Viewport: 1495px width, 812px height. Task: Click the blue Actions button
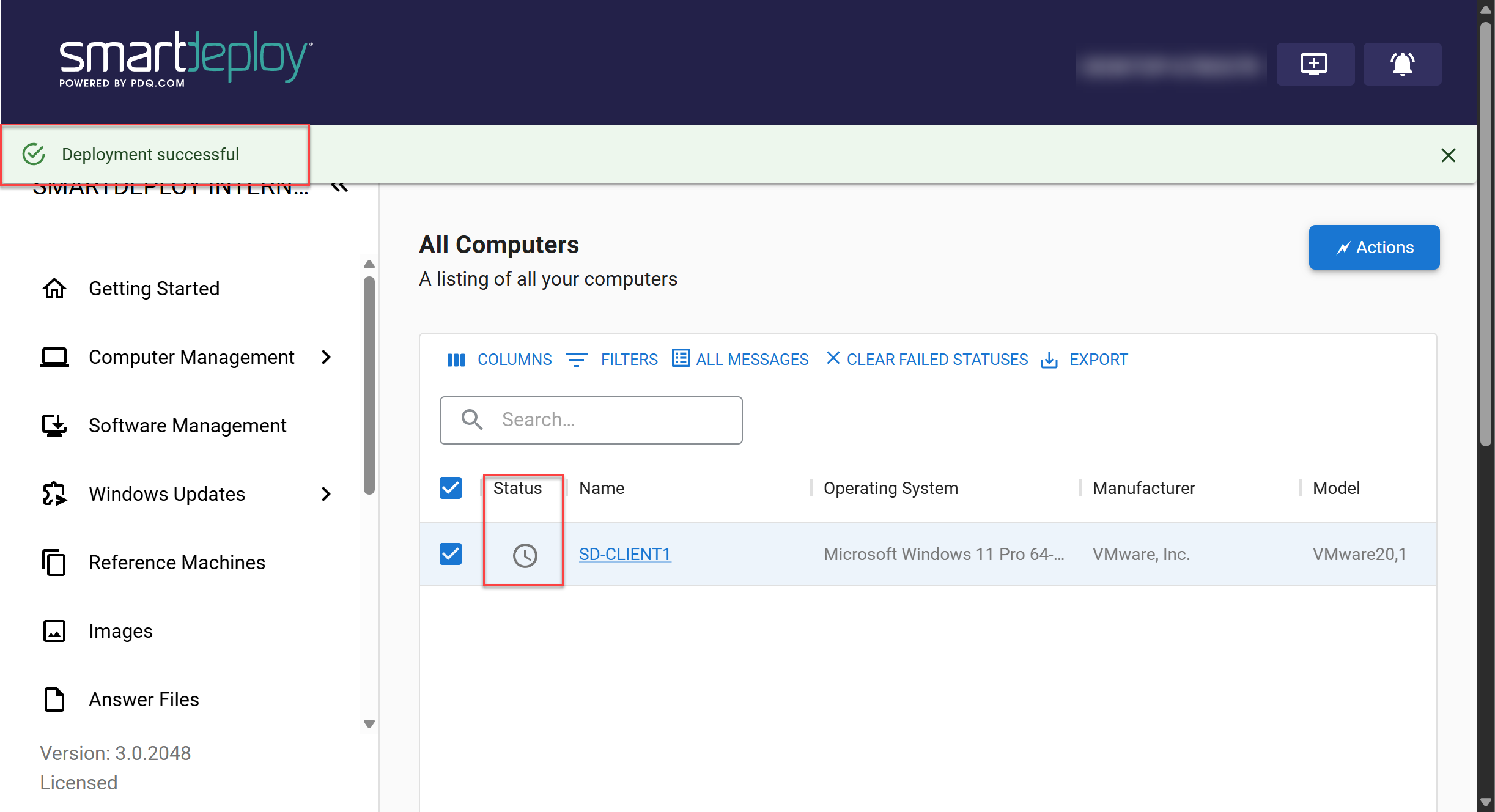[1374, 247]
